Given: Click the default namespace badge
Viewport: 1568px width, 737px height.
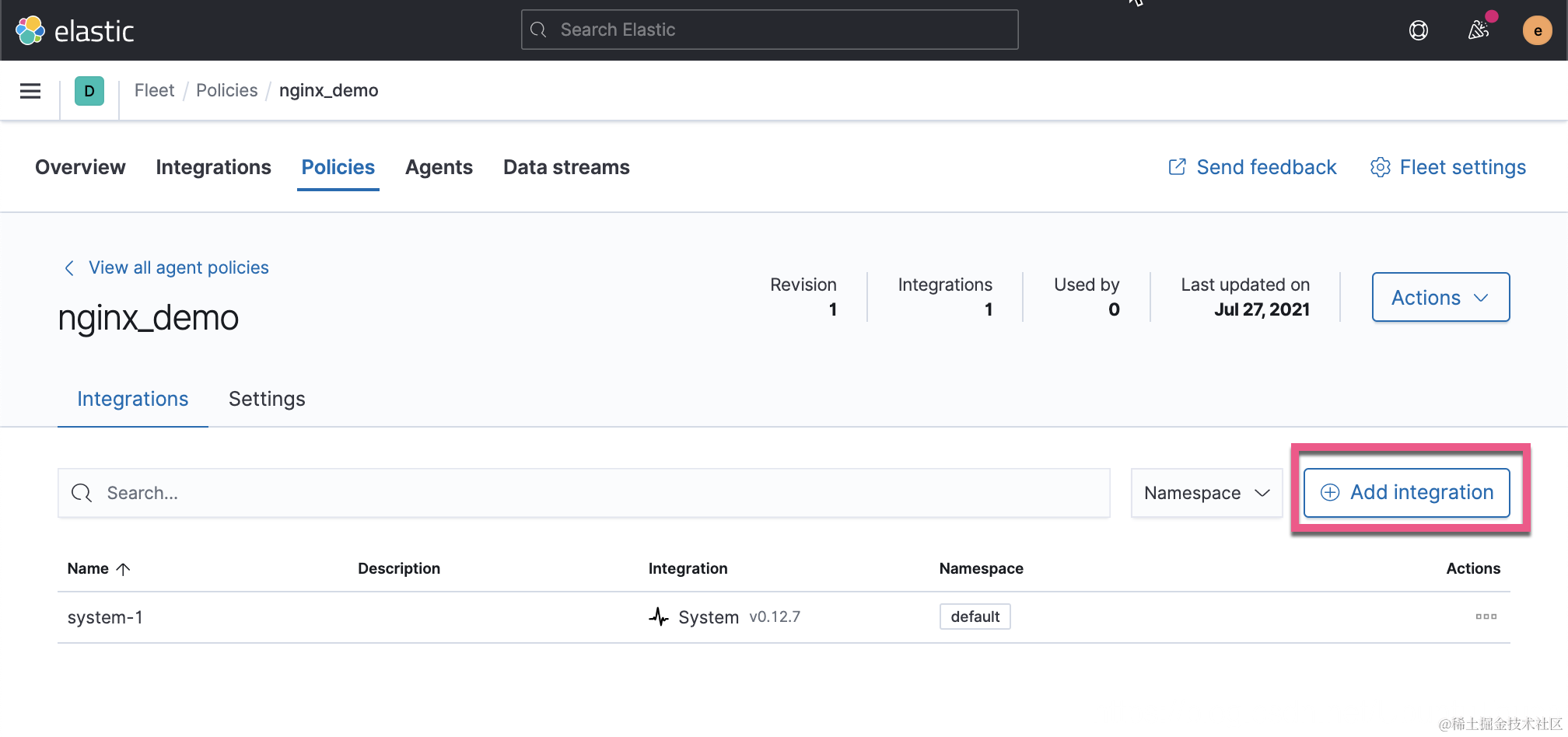Looking at the screenshot, I should (x=975, y=616).
